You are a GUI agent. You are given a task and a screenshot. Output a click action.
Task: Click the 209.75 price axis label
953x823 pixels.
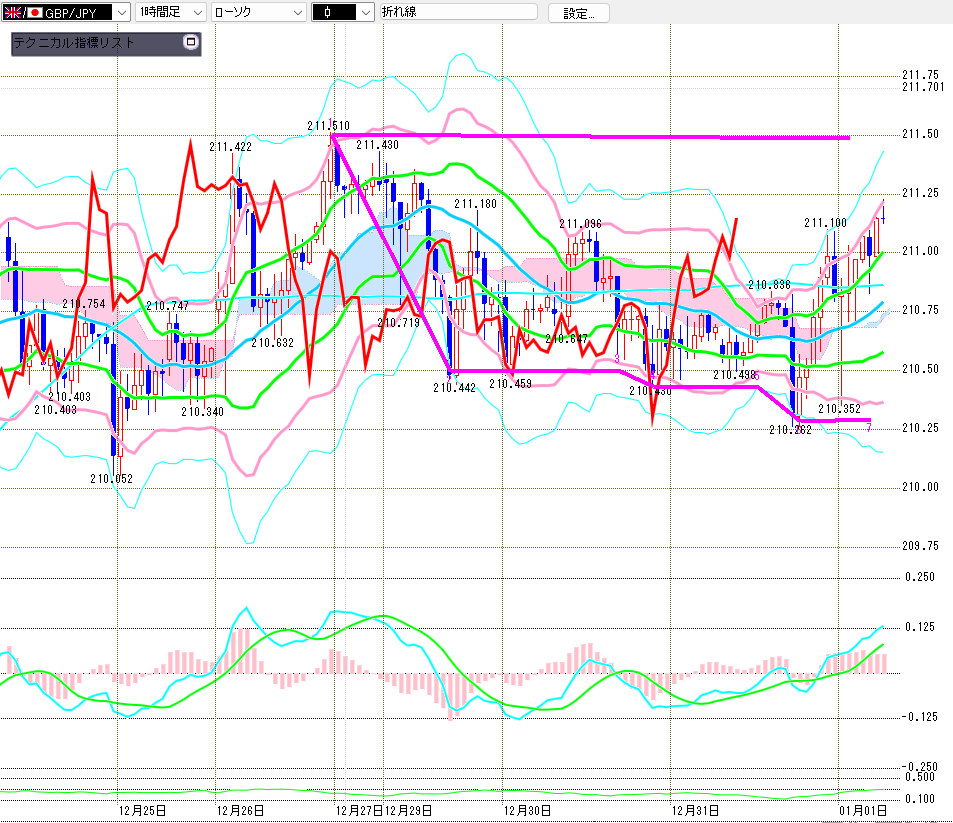pos(920,546)
